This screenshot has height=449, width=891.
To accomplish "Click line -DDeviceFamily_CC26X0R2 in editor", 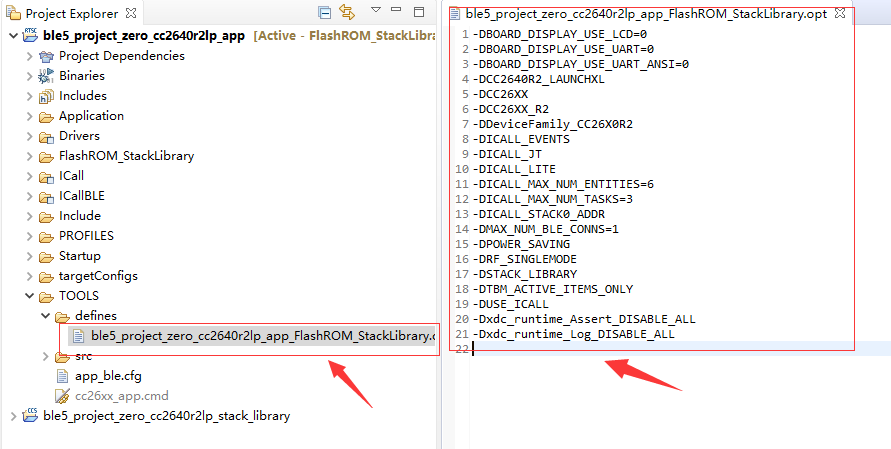I will tap(552, 124).
